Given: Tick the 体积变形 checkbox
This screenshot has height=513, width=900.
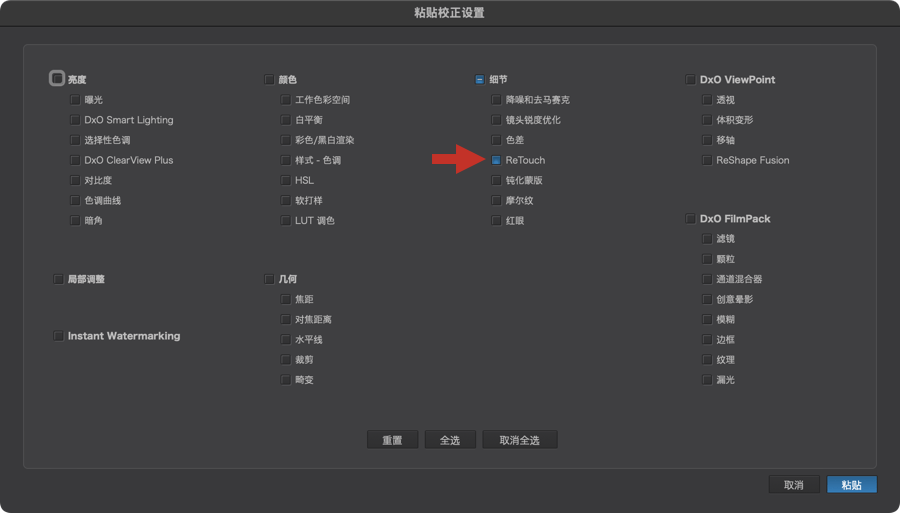Looking at the screenshot, I should point(707,120).
